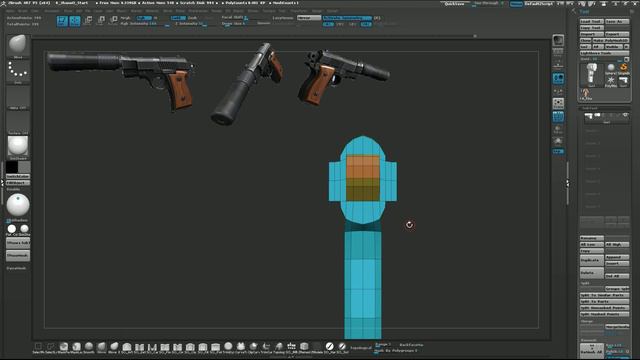Toggle PolyF polyframe display
640x360 pixels.
(558, 116)
